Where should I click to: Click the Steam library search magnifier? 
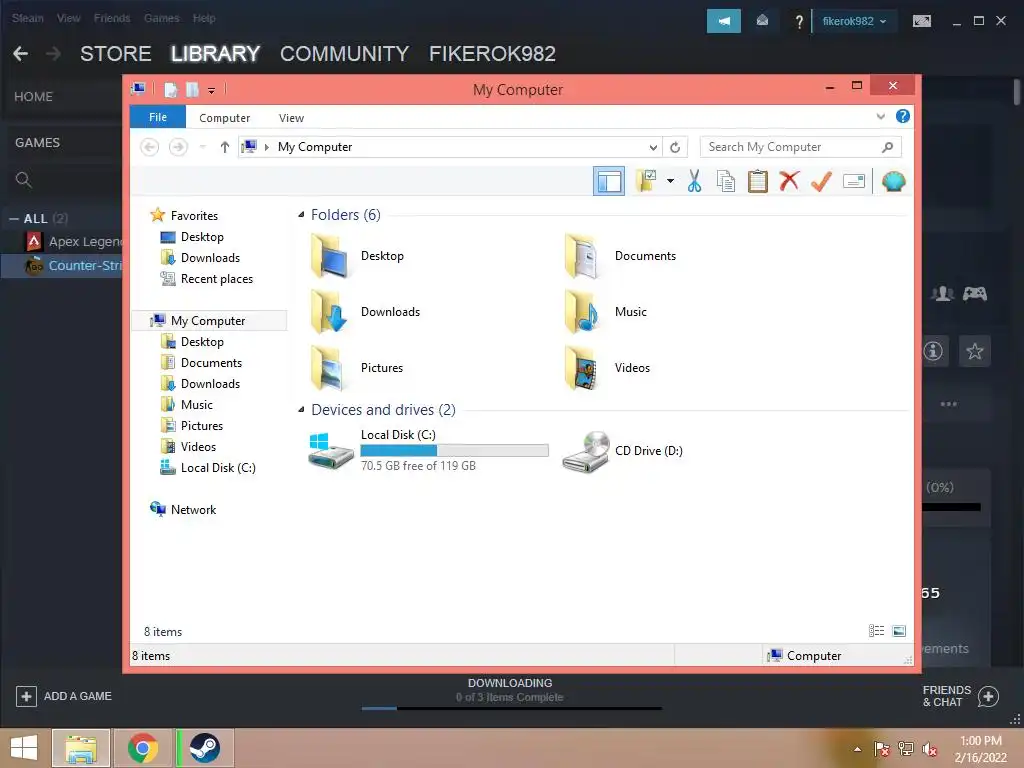coord(24,180)
